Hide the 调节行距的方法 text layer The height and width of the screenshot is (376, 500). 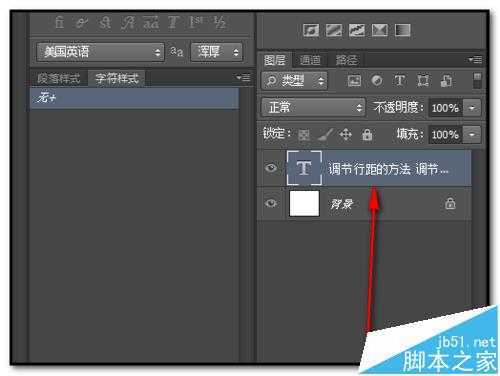(x=271, y=167)
